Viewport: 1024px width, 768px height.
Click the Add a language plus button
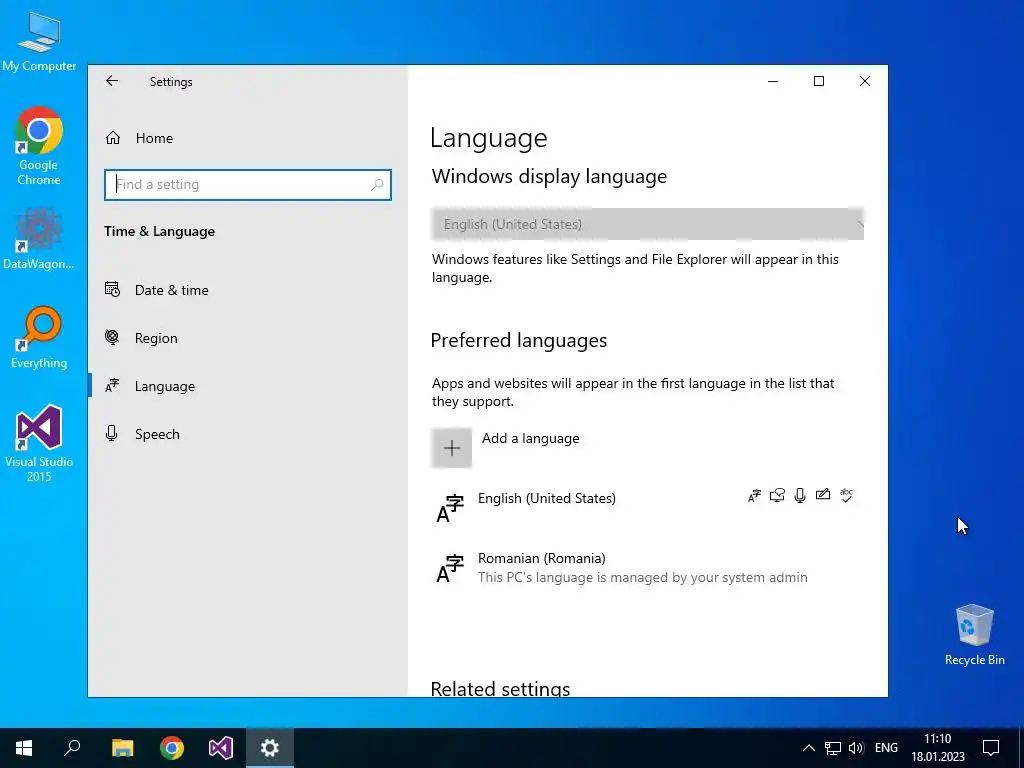pyautogui.click(x=451, y=448)
